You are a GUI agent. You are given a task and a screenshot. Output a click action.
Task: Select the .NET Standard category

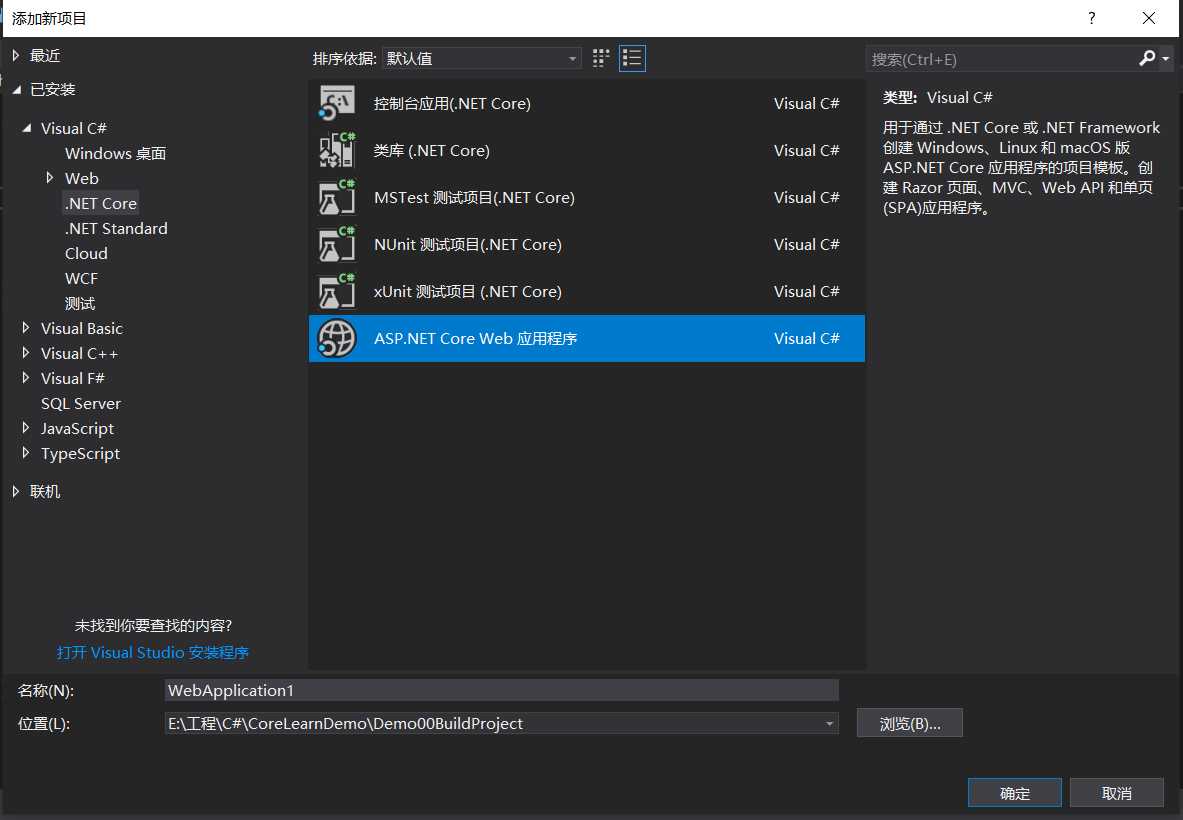click(x=116, y=229)
